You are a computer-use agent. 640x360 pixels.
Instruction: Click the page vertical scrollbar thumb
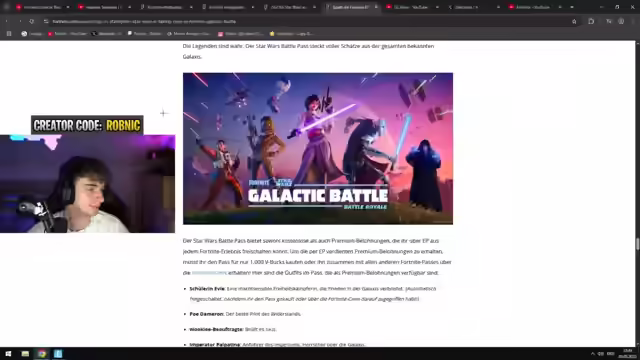[637, 244]
